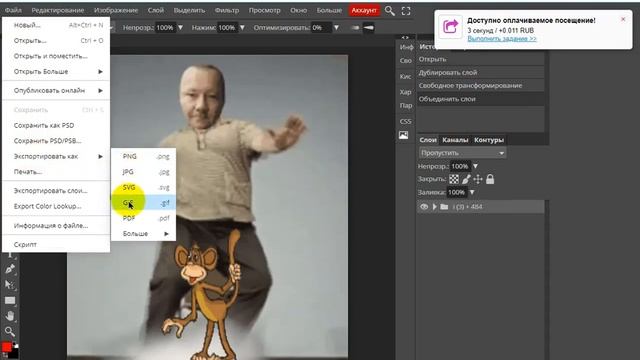Close the paid visit notification
Screen dimensions: 640x360
[623, 19]
